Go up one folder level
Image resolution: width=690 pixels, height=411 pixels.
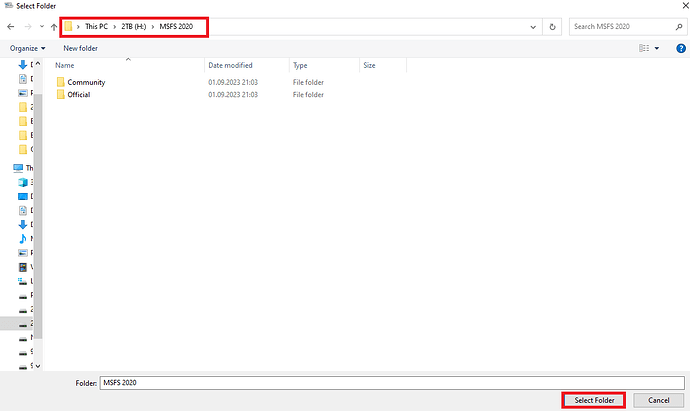point(53,27)
